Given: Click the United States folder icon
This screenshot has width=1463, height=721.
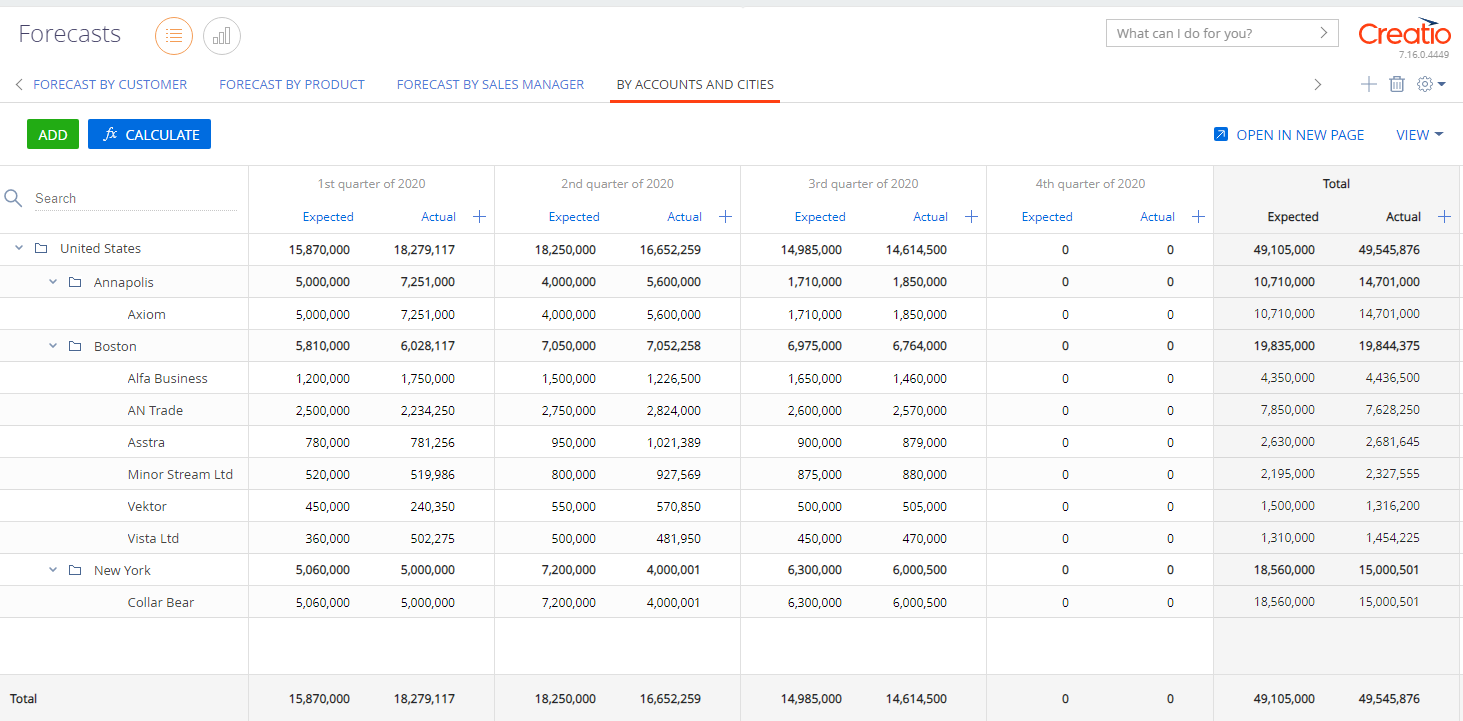Looking at the screenshot, I should [x=41, y=248].
